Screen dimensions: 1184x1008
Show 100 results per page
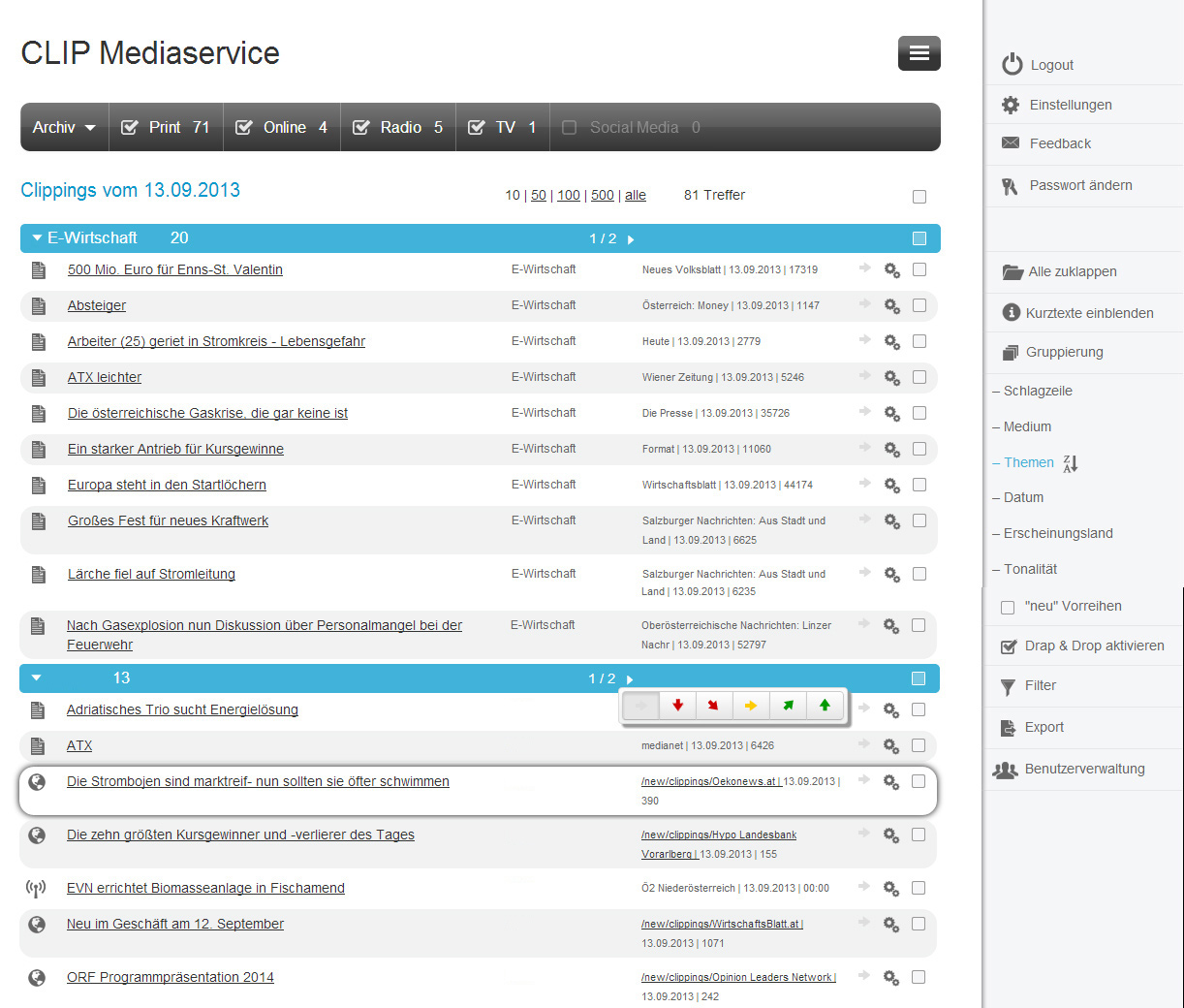tap(568, 195)
